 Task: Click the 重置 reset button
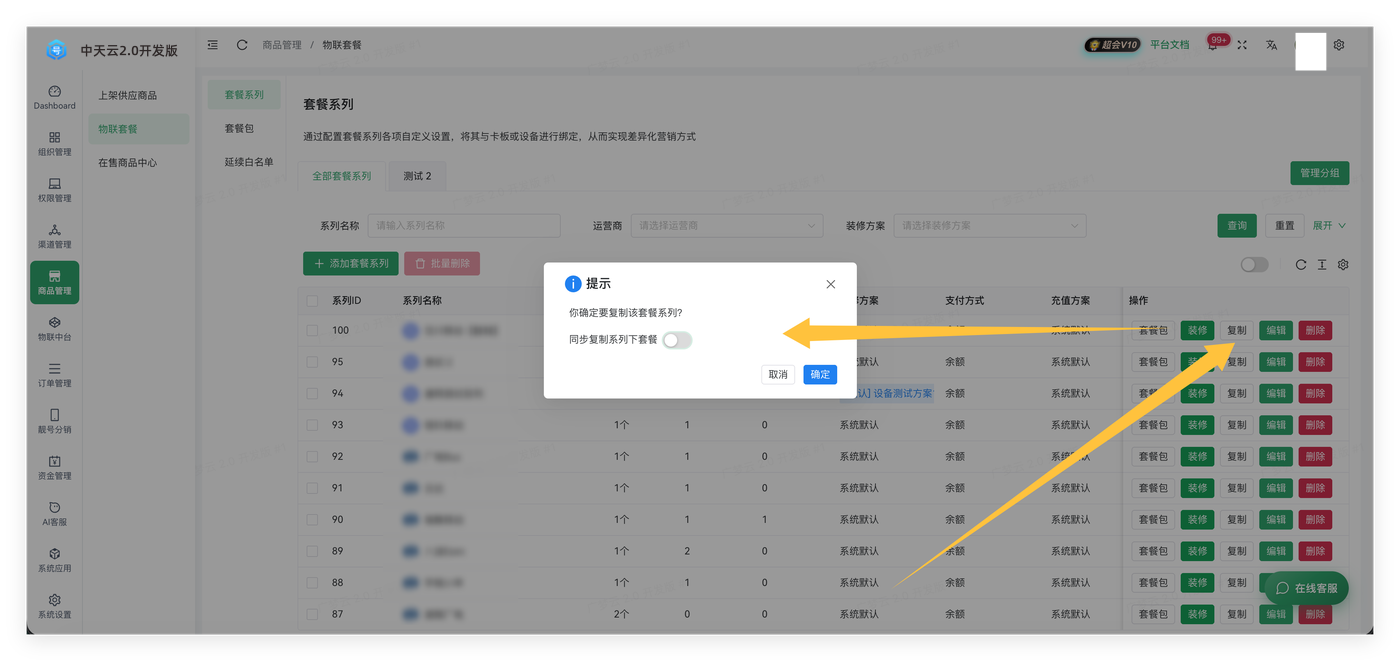click(x=1285, y=226)
